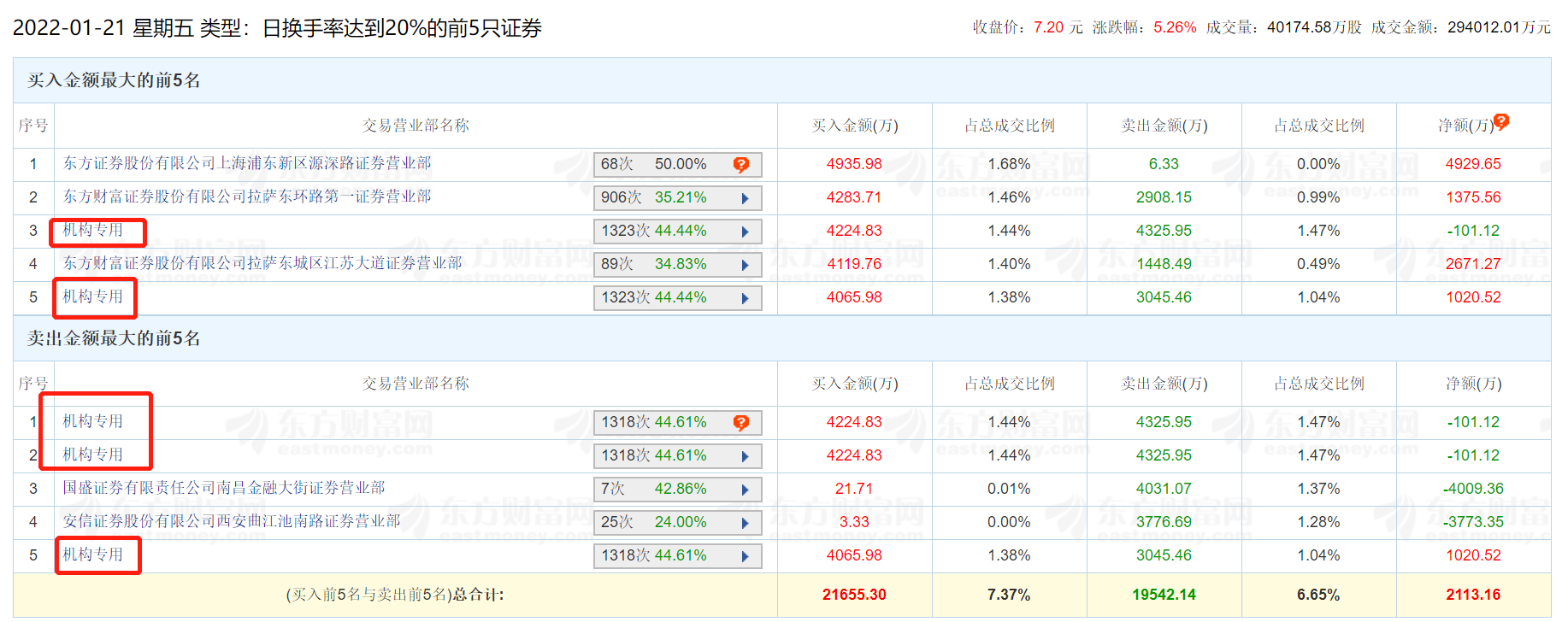Select the net amount -3773.35
This screenshot has width=1568, height=622.
point(1473,522)
